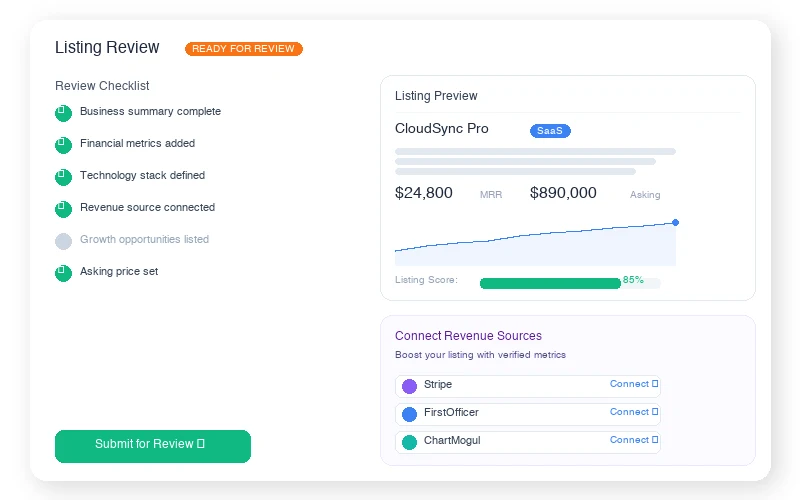The width and height of the screenshot is (800, 500).
Task: Click Connect next to FirstOfficer
Action: click(x=634, y=412)
